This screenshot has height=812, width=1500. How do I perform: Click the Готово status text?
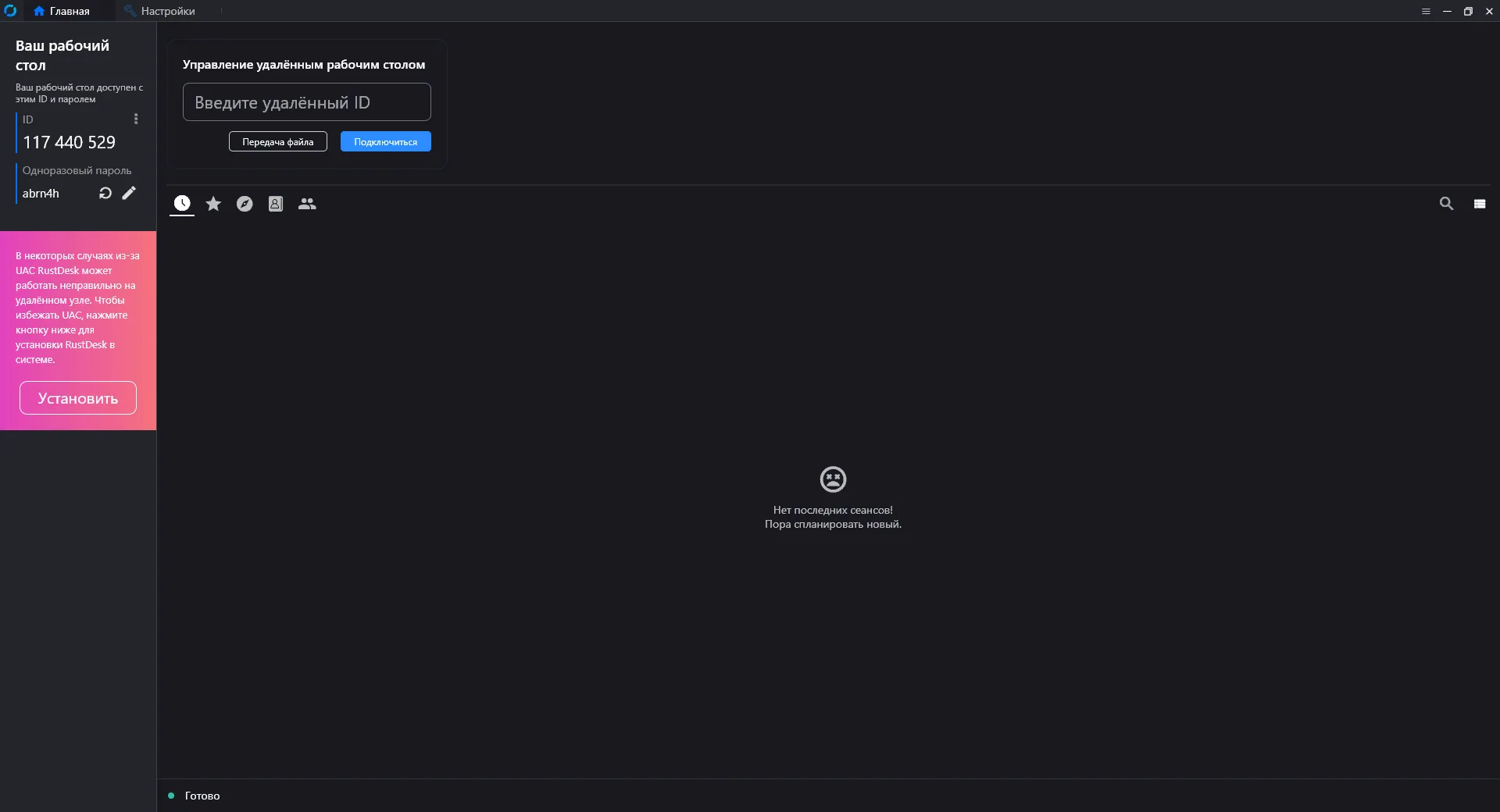coord(202,796)
